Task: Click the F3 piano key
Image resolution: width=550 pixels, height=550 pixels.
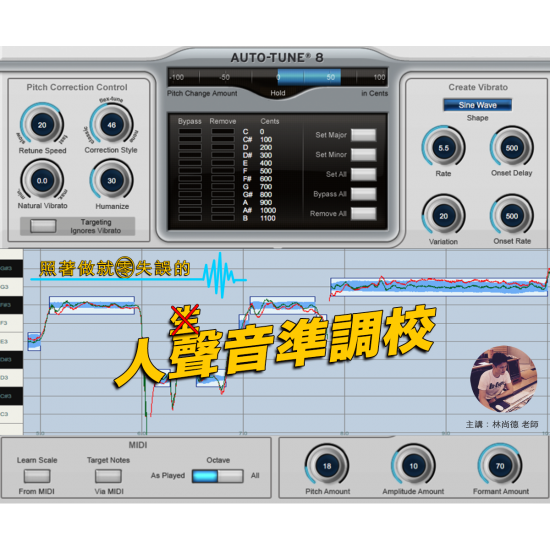Action: [11, 323]
